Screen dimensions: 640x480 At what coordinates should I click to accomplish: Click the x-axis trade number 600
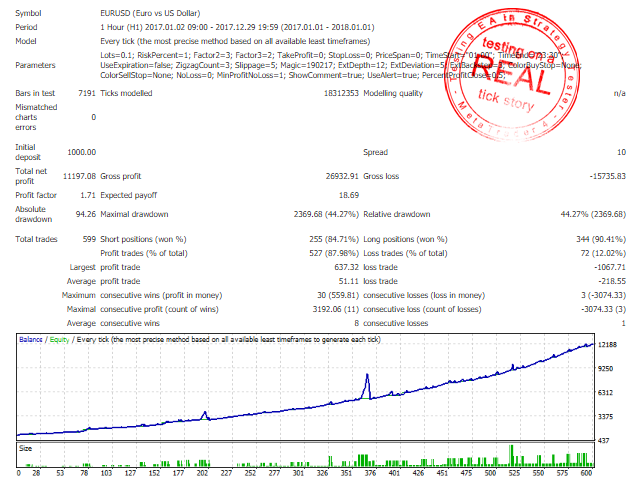[586, 473]
